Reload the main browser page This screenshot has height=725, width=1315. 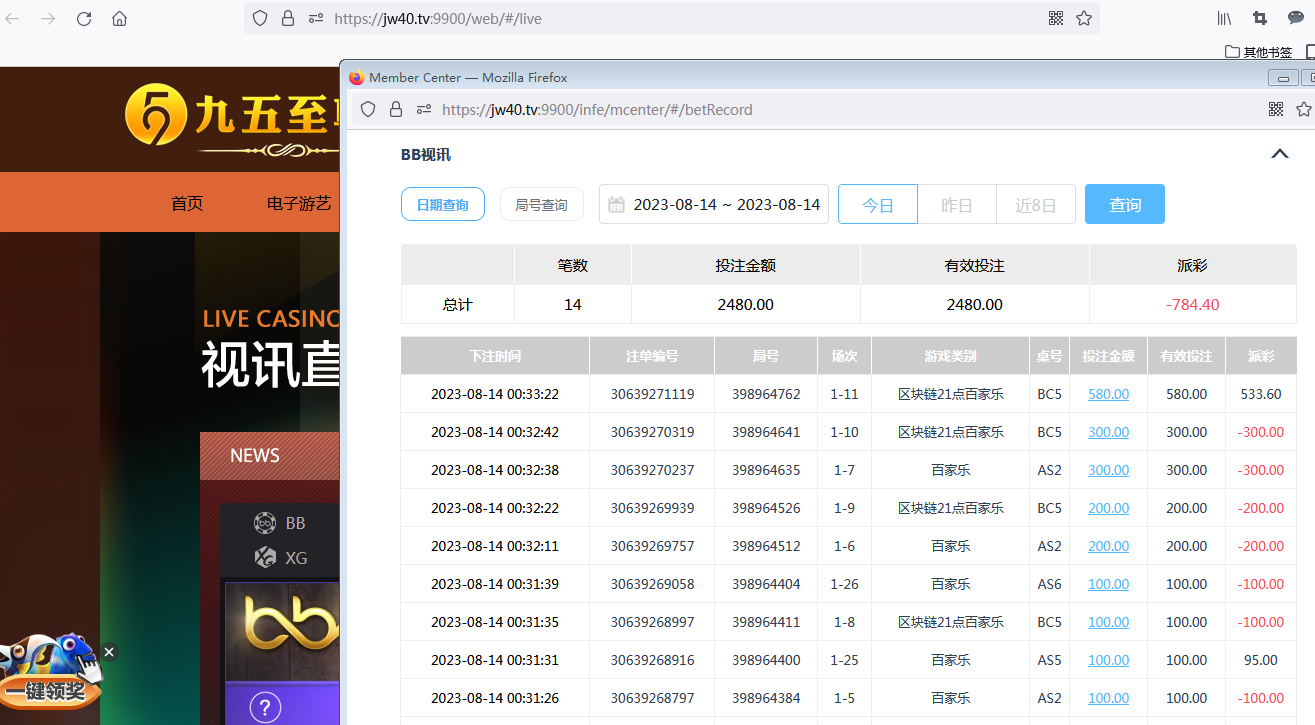(84, 18)
